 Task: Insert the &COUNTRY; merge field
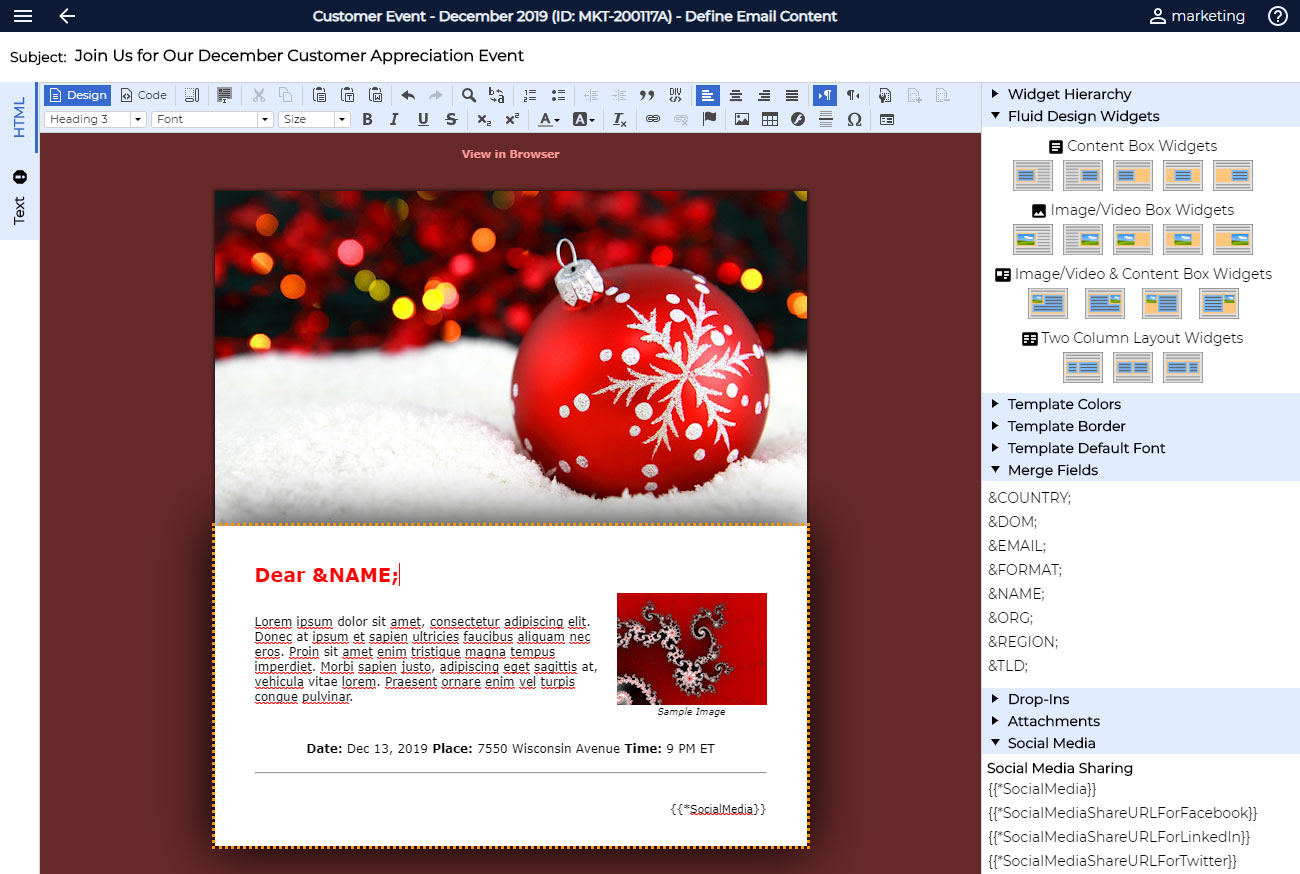(1029, 498)
